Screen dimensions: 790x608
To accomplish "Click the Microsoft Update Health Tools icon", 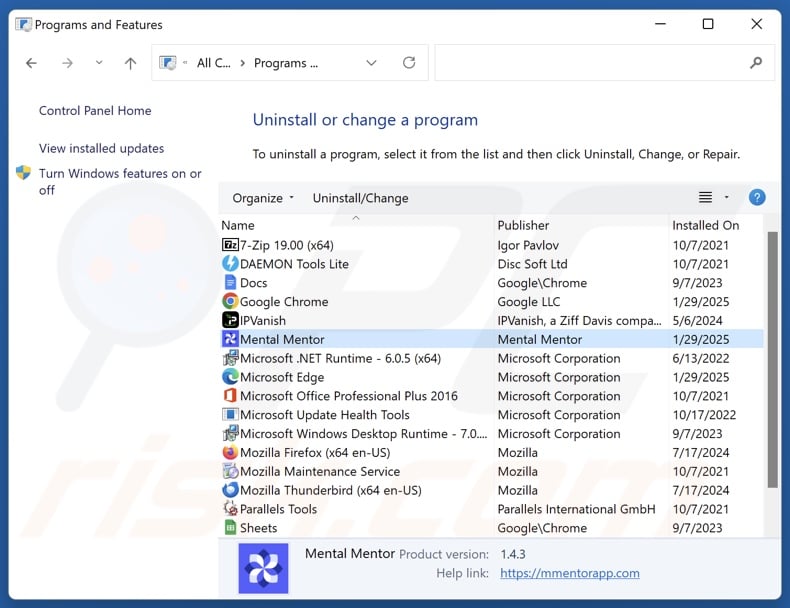I will 230,415.
